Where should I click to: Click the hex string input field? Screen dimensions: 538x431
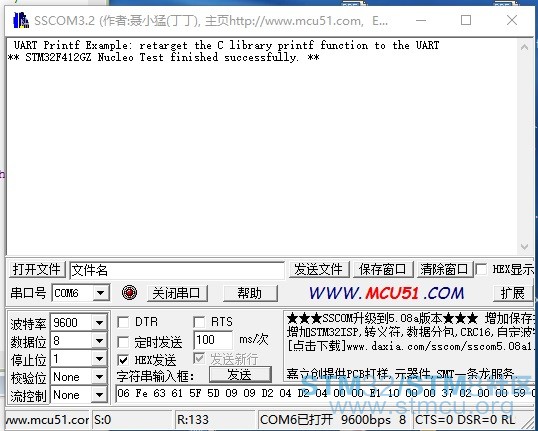(x=326, y=394)
